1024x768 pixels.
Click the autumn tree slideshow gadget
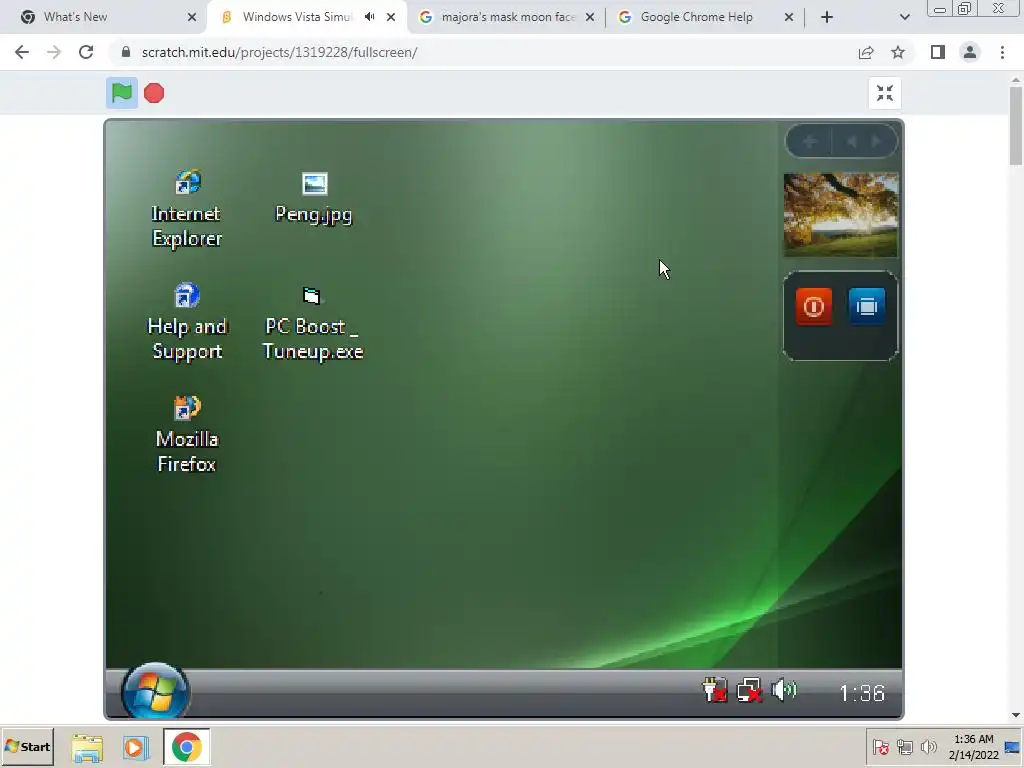841,215
